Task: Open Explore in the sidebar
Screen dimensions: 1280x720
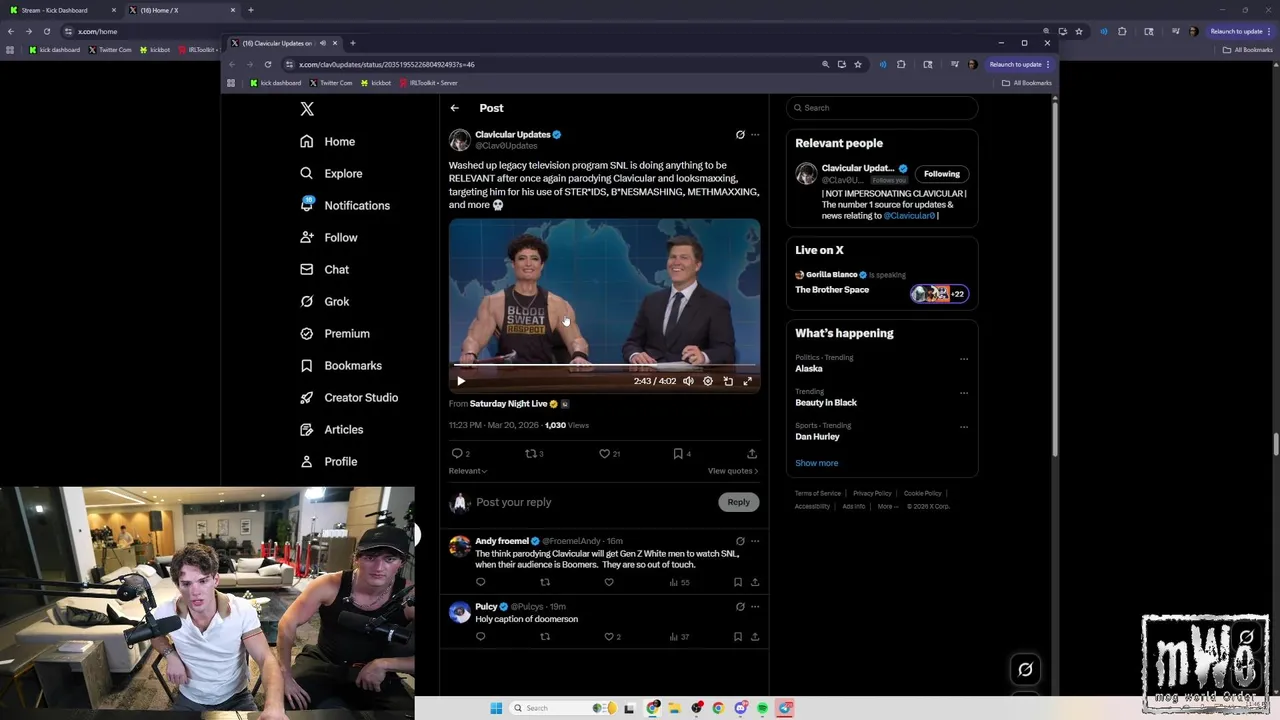Action: [331, 174]
